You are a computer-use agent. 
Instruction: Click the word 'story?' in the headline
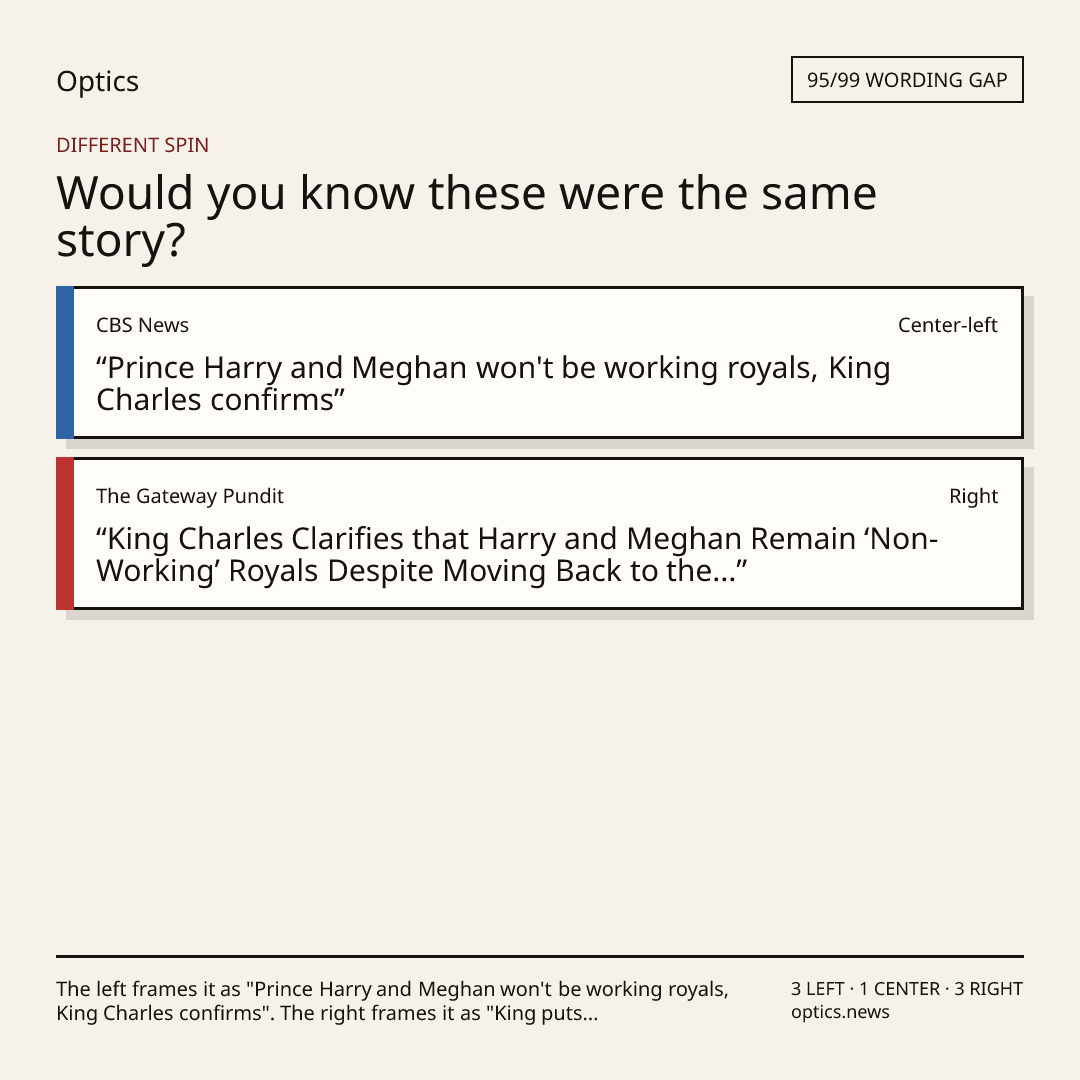[121, 241]
